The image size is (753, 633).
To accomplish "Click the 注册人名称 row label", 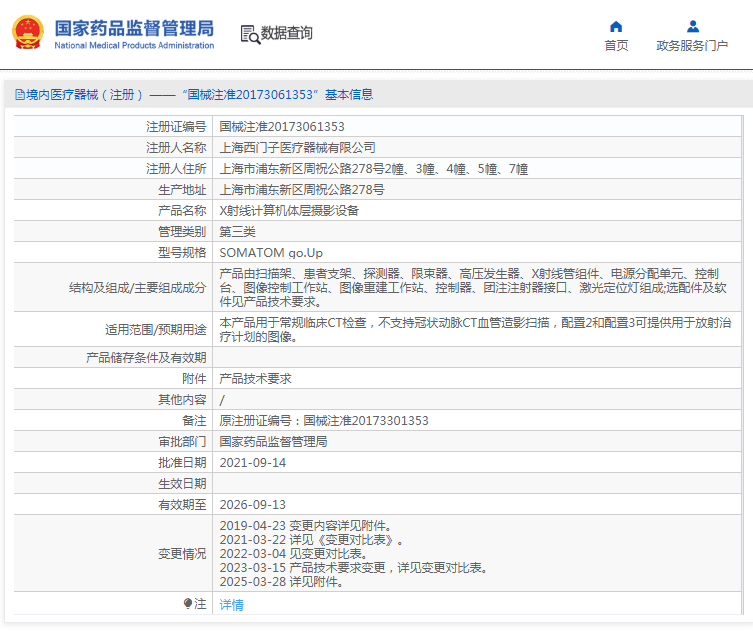I will point(176,148).
